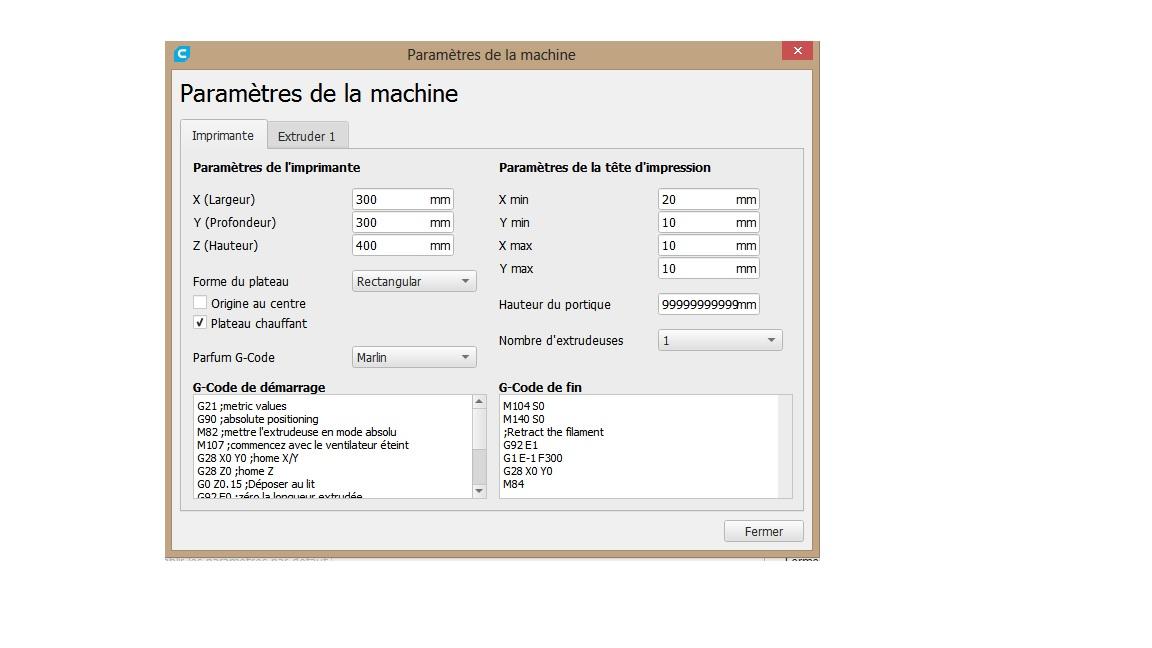Edit the Z (Hauteur) field
1152x648 pixels.
coord(403,245)
